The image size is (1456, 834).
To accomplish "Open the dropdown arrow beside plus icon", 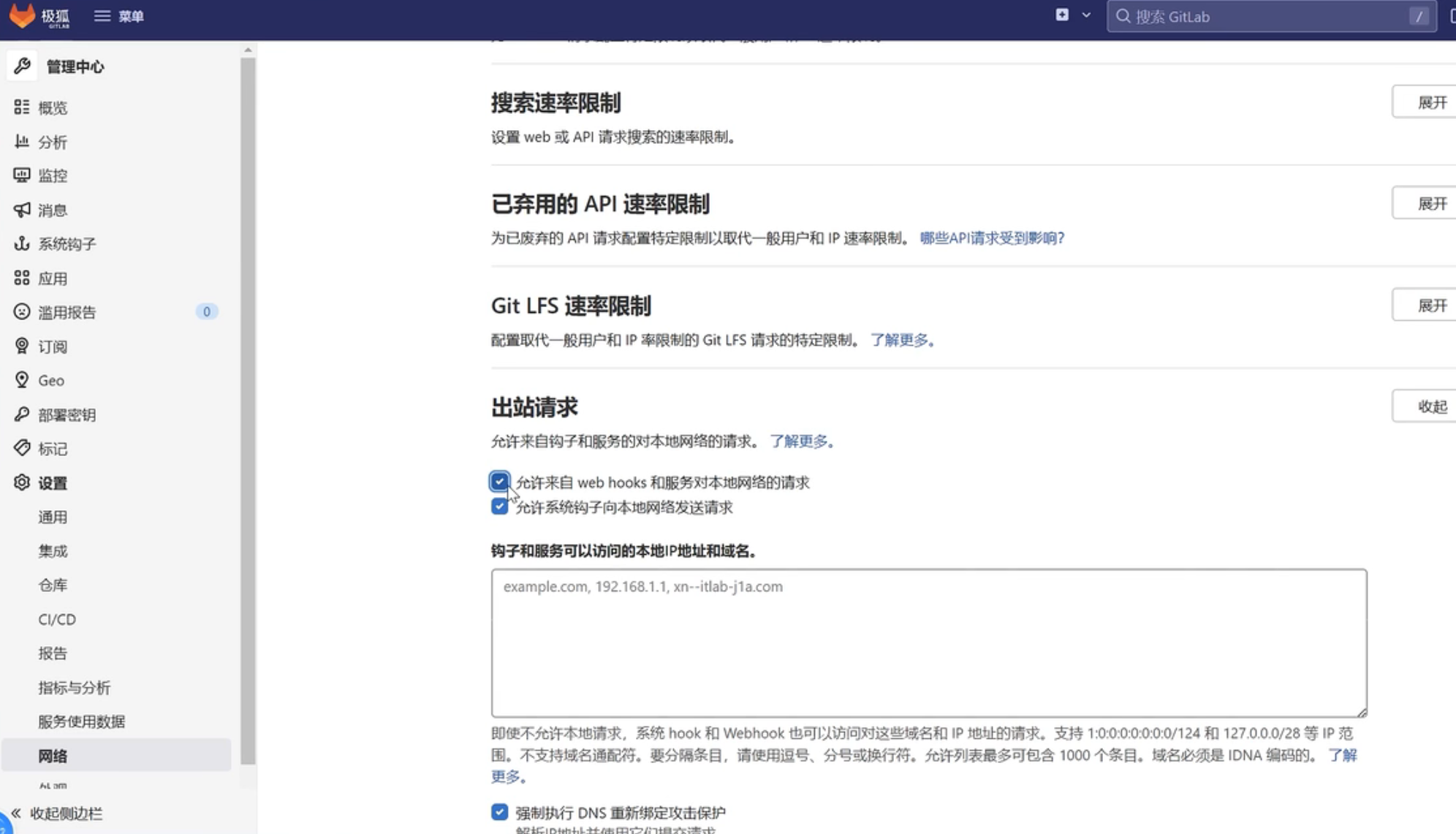I will coord(1086,15).
